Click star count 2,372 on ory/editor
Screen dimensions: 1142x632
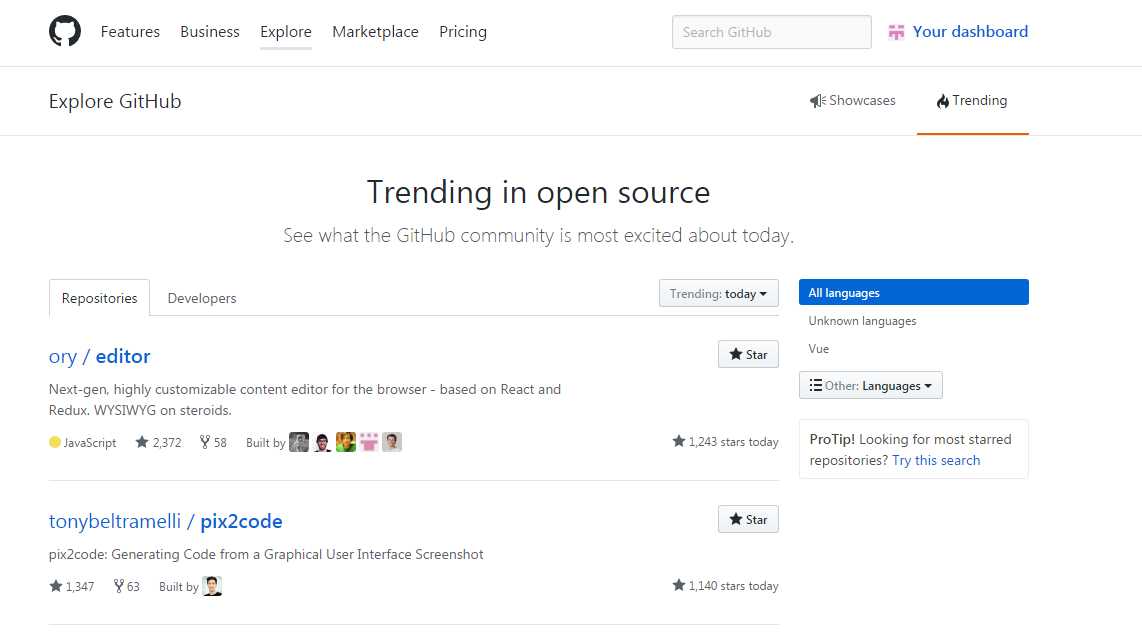click(x=159, y=442)
